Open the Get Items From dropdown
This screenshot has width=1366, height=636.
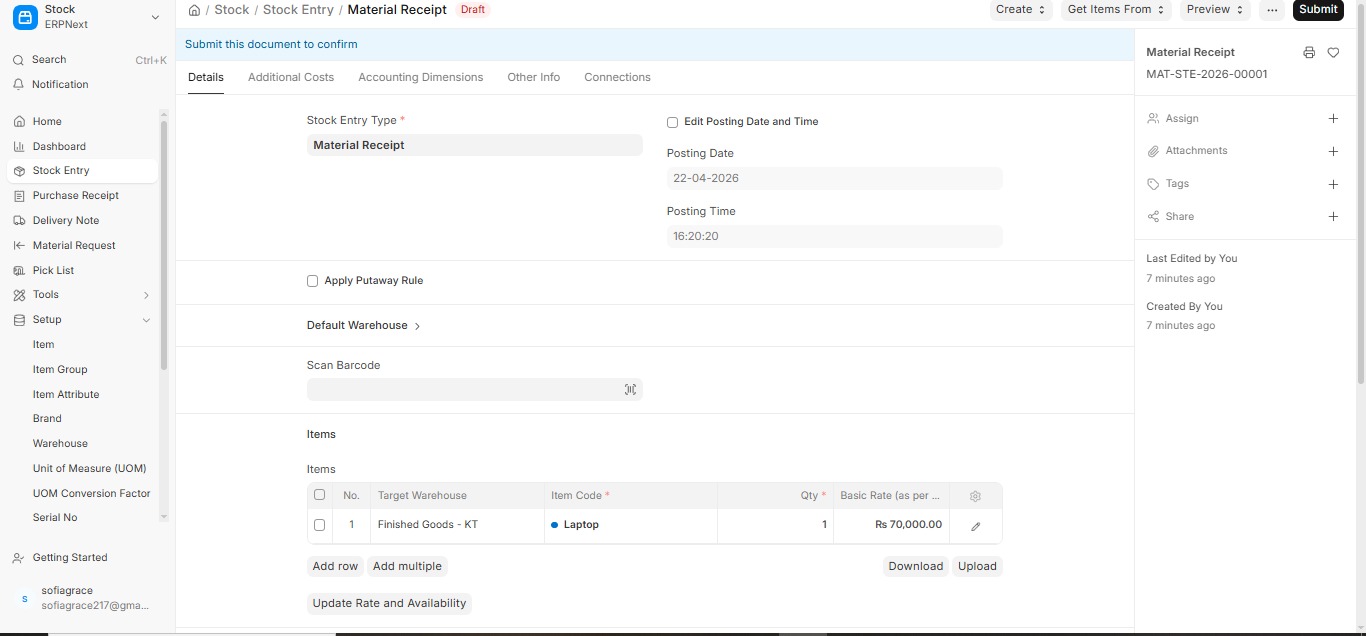tap(1116, 10)
